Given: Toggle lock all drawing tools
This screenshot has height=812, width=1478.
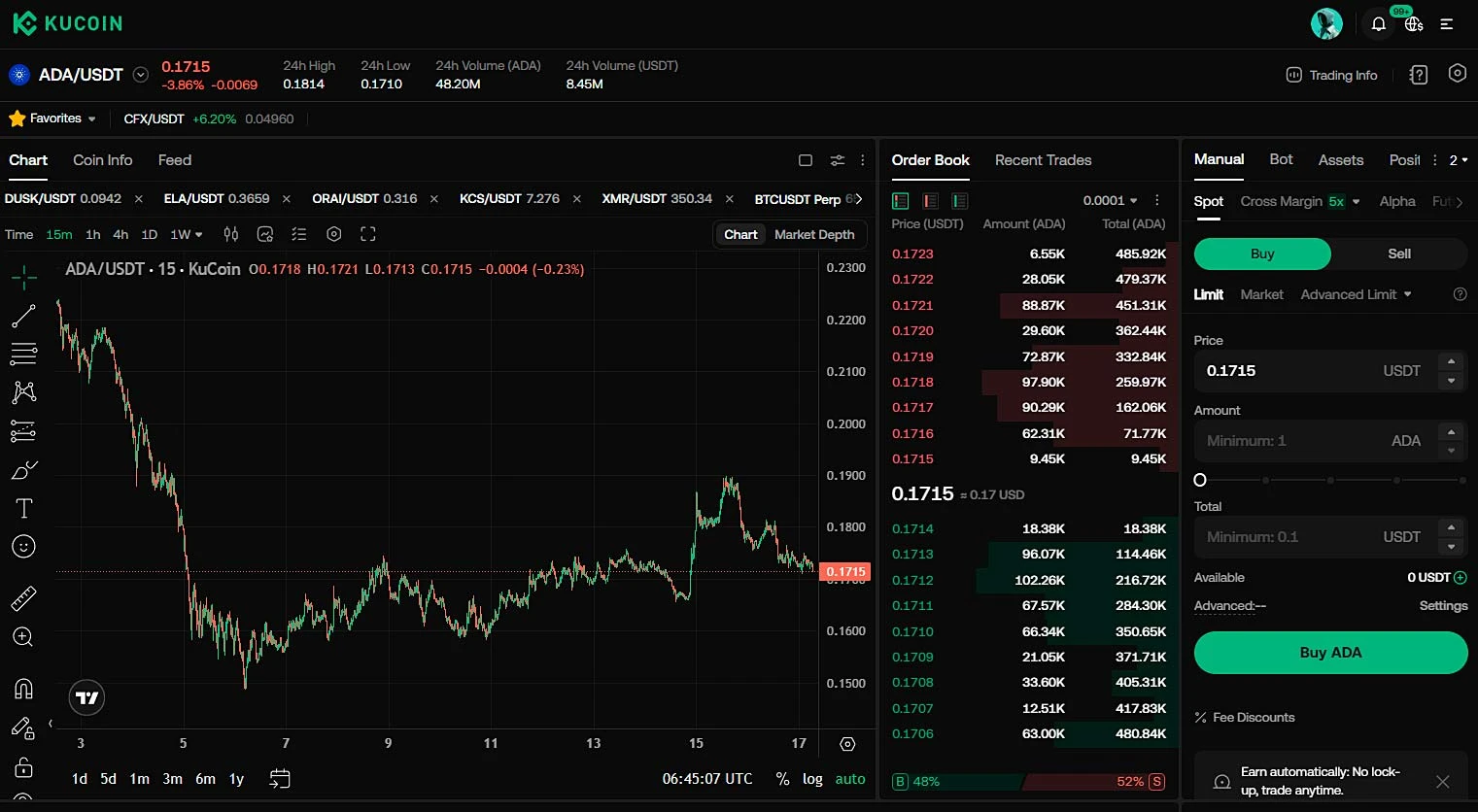Looking at the screenshot, I should point(23,767).
